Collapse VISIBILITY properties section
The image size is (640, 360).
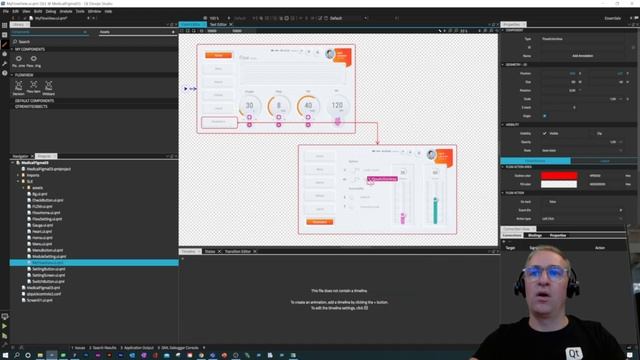coord(503,124)
